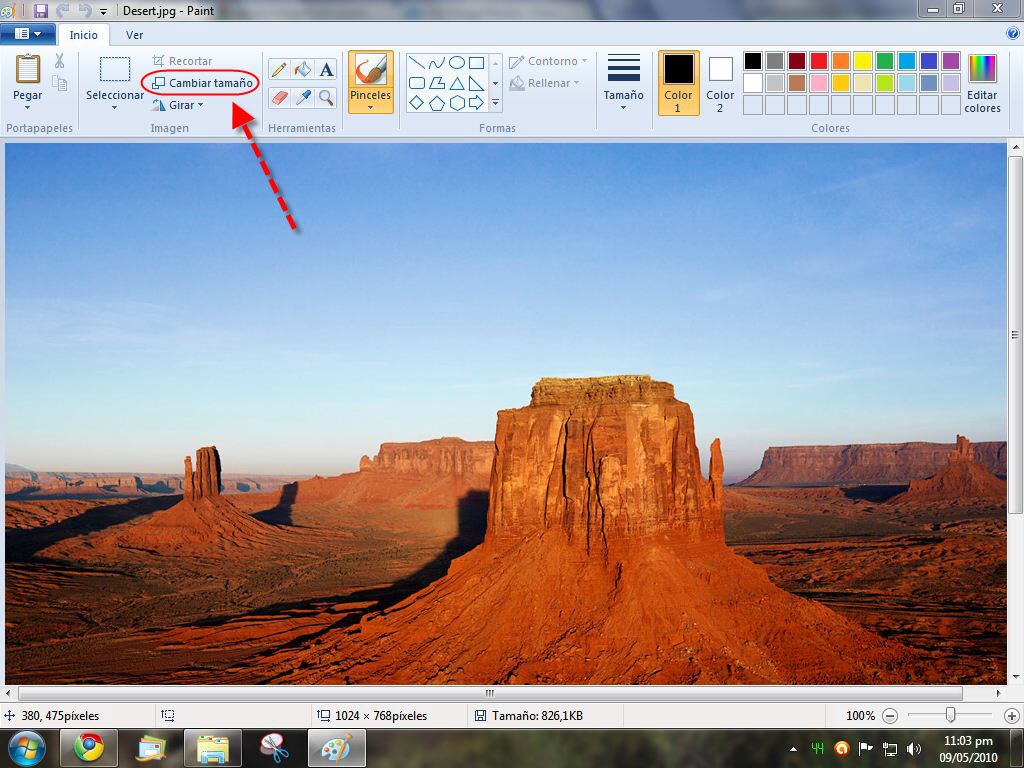This screenshot has height=768, width=1024.
Task: Open Google Chrome from the taskbar
Action: pyautogui.click(x=89, y=748)
